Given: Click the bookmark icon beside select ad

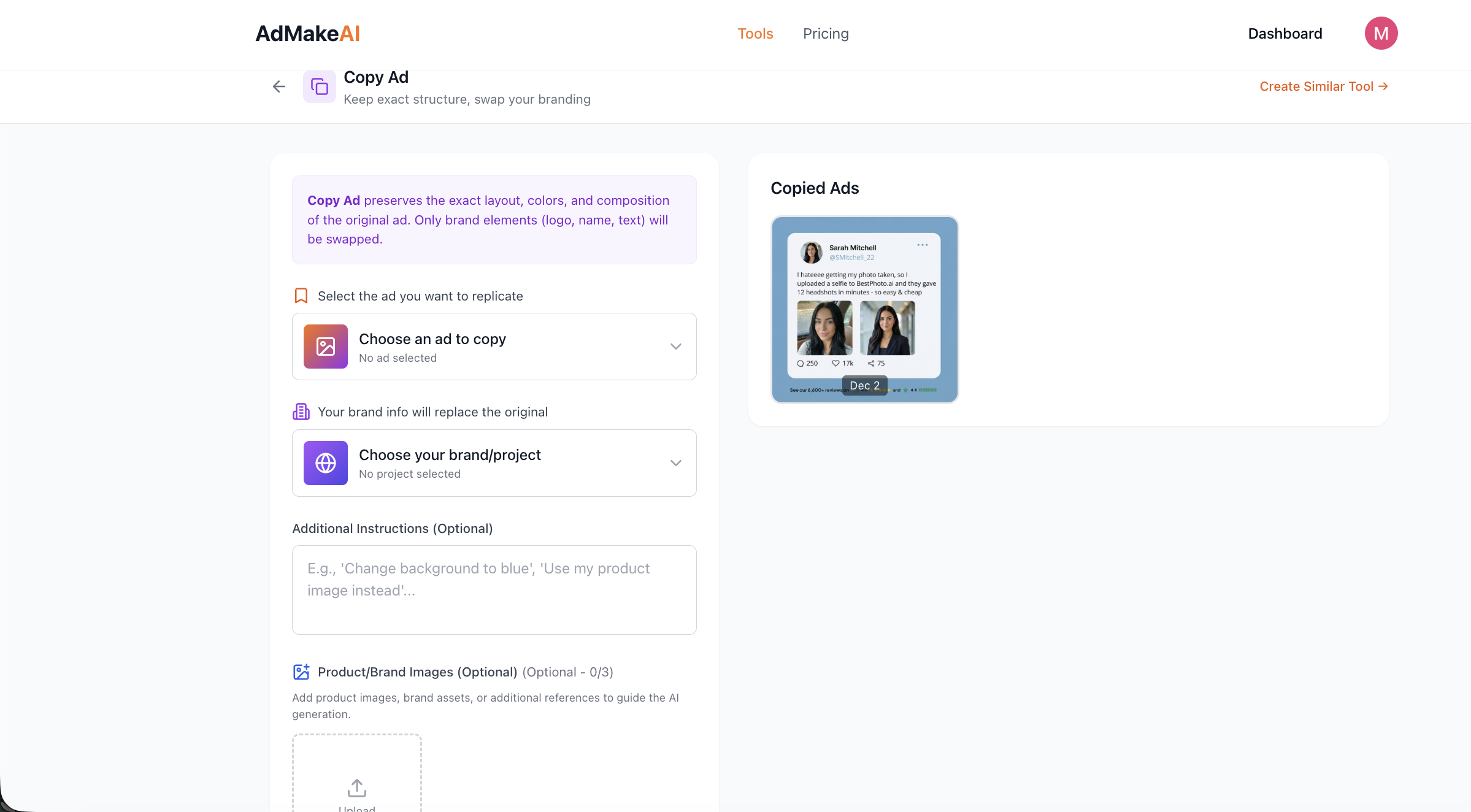Looking at the screenshot, I should tap(301, 296).
